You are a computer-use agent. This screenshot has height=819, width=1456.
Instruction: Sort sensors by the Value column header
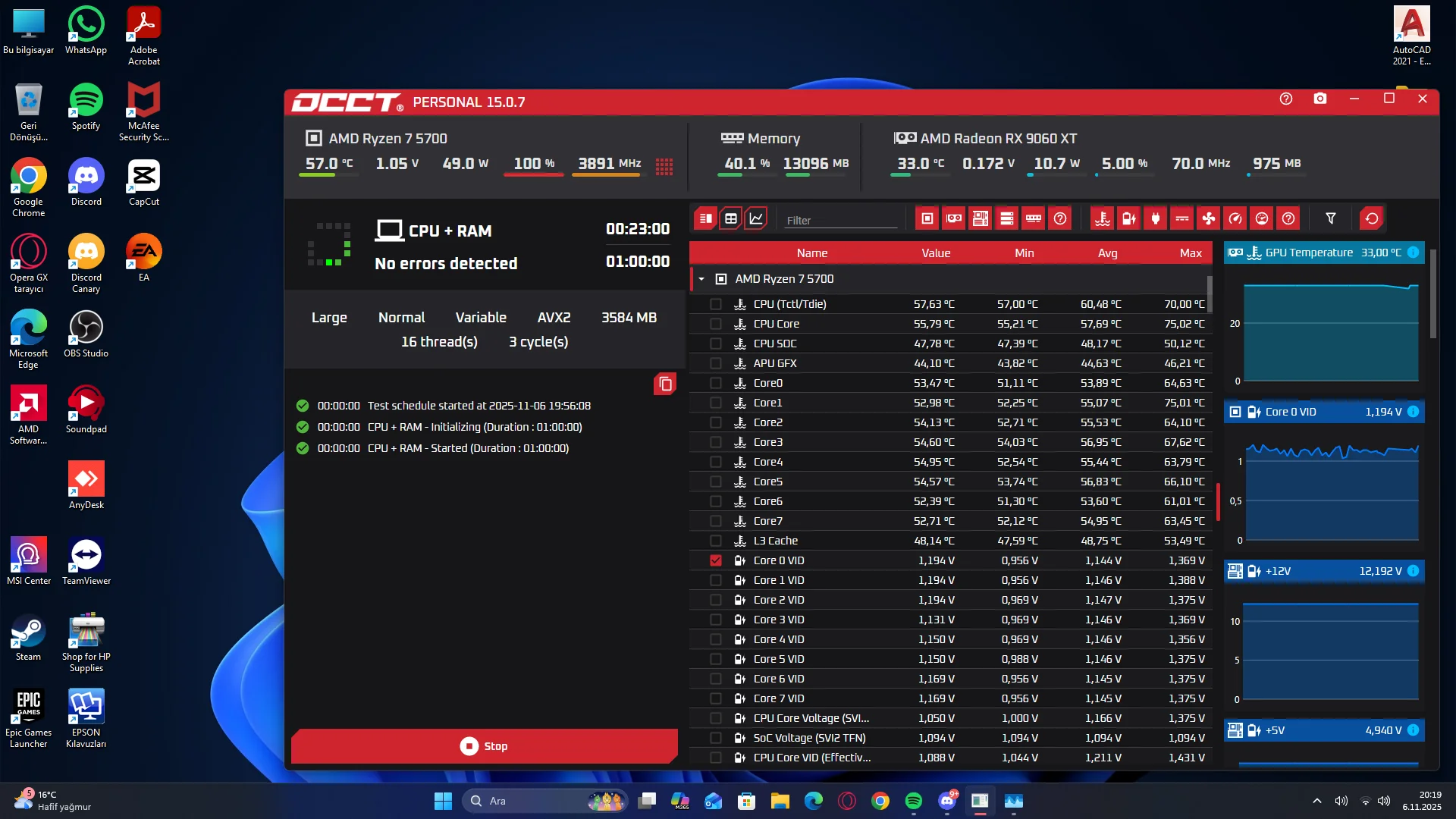[x=935, y=253]
